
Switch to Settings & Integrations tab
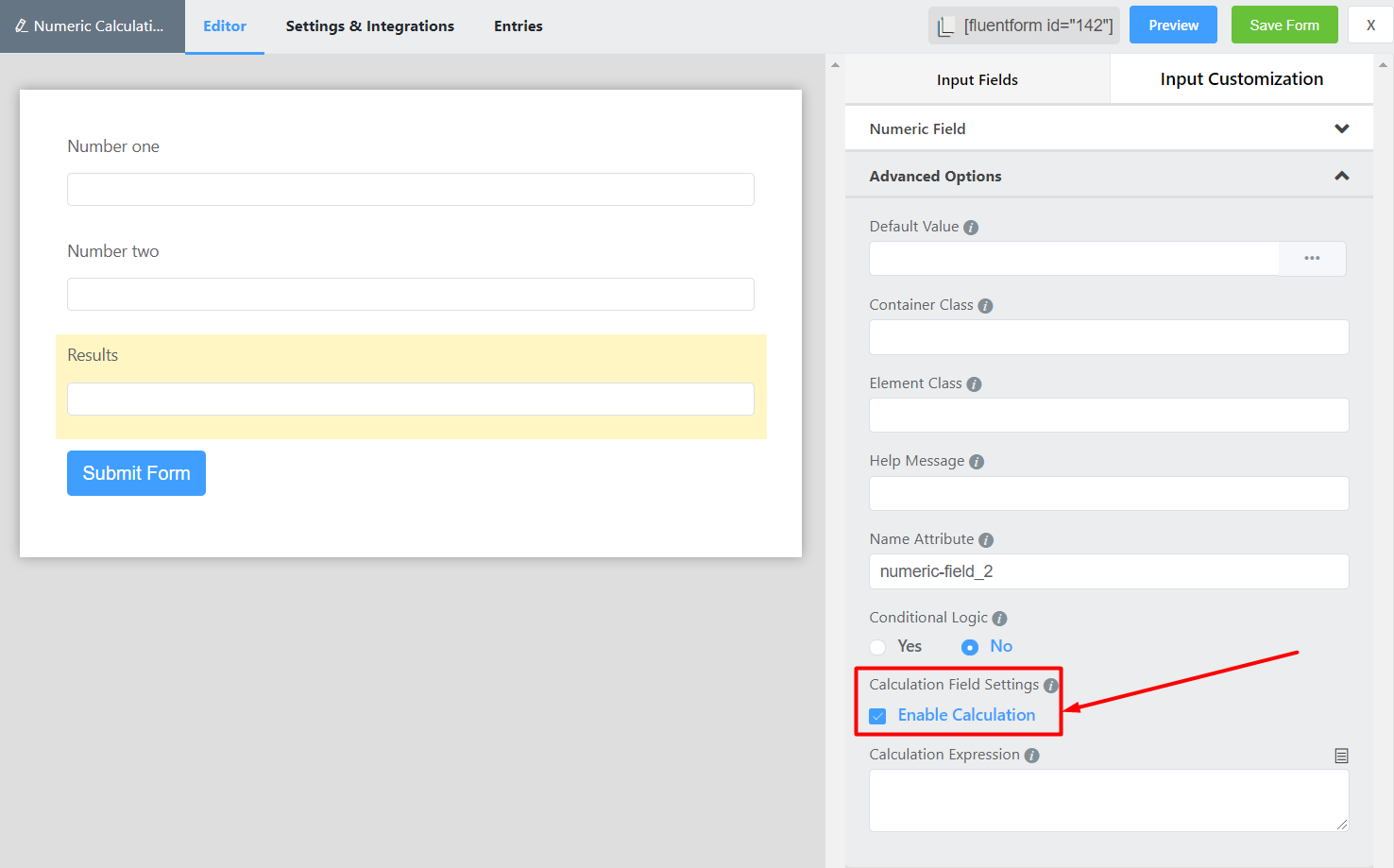[369, 26]
